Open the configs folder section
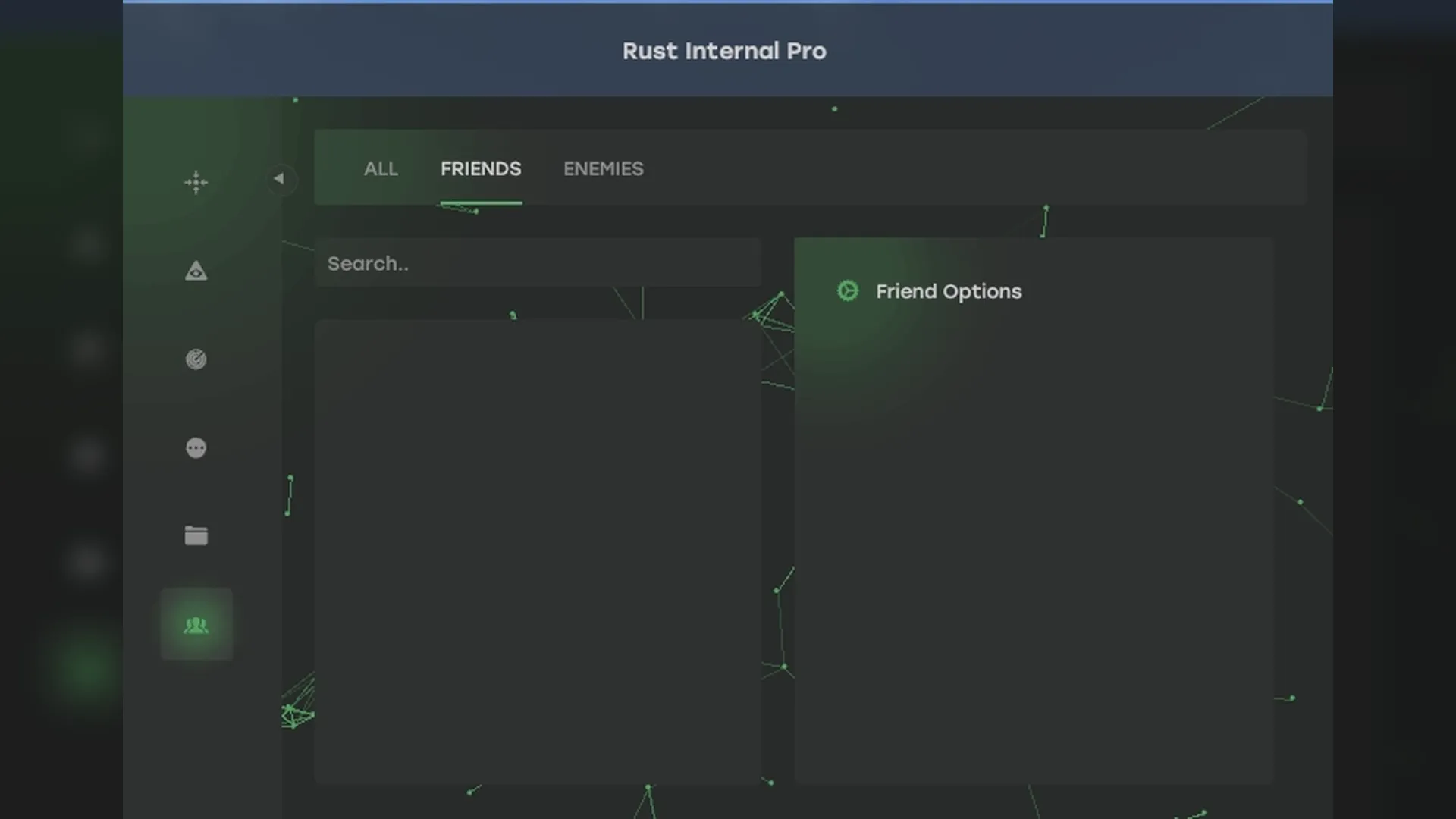Image resolution: width=1456 pixels, height=819 pixels. (x=196, y=535)
